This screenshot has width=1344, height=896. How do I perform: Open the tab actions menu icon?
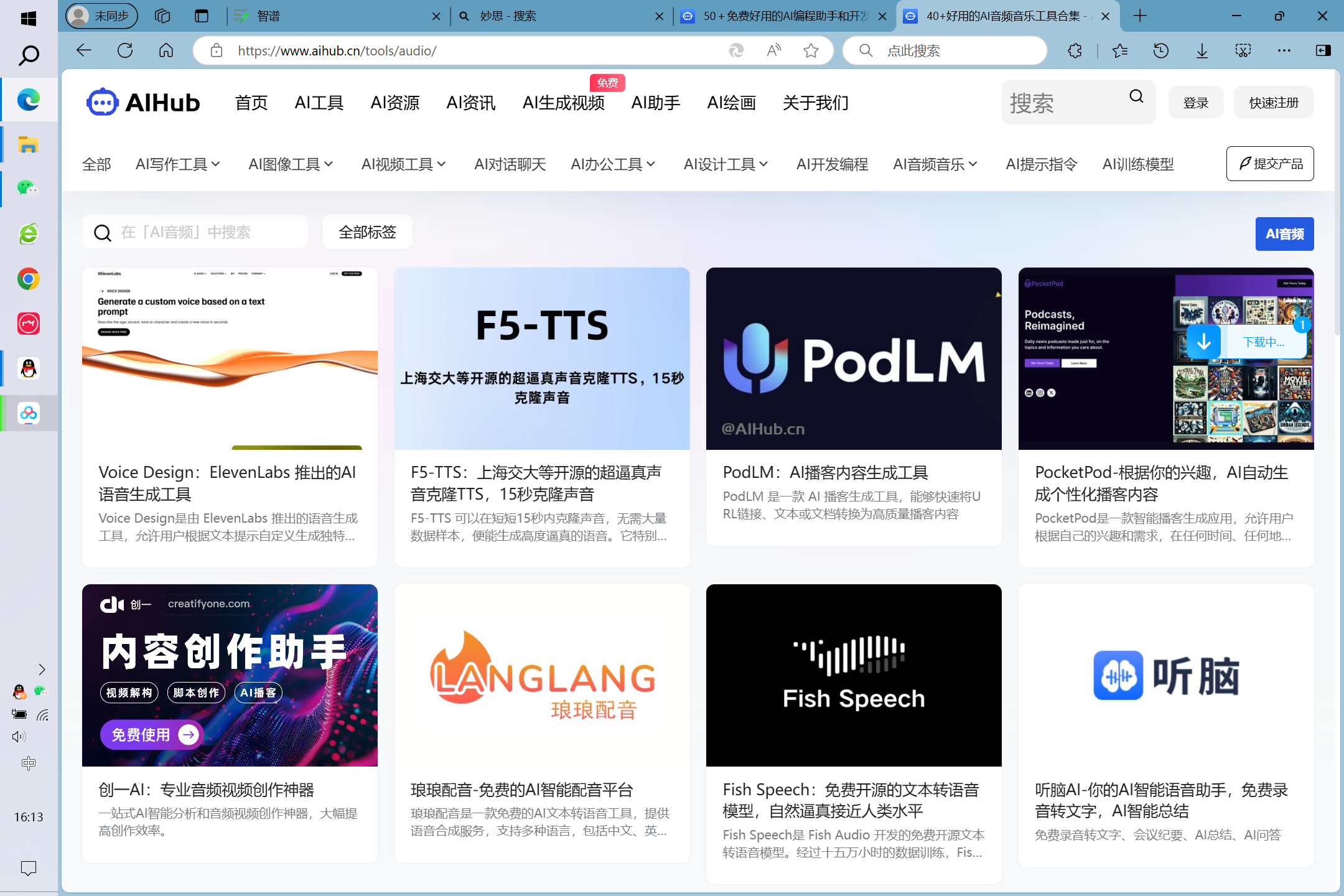click(x=201, y=16)
